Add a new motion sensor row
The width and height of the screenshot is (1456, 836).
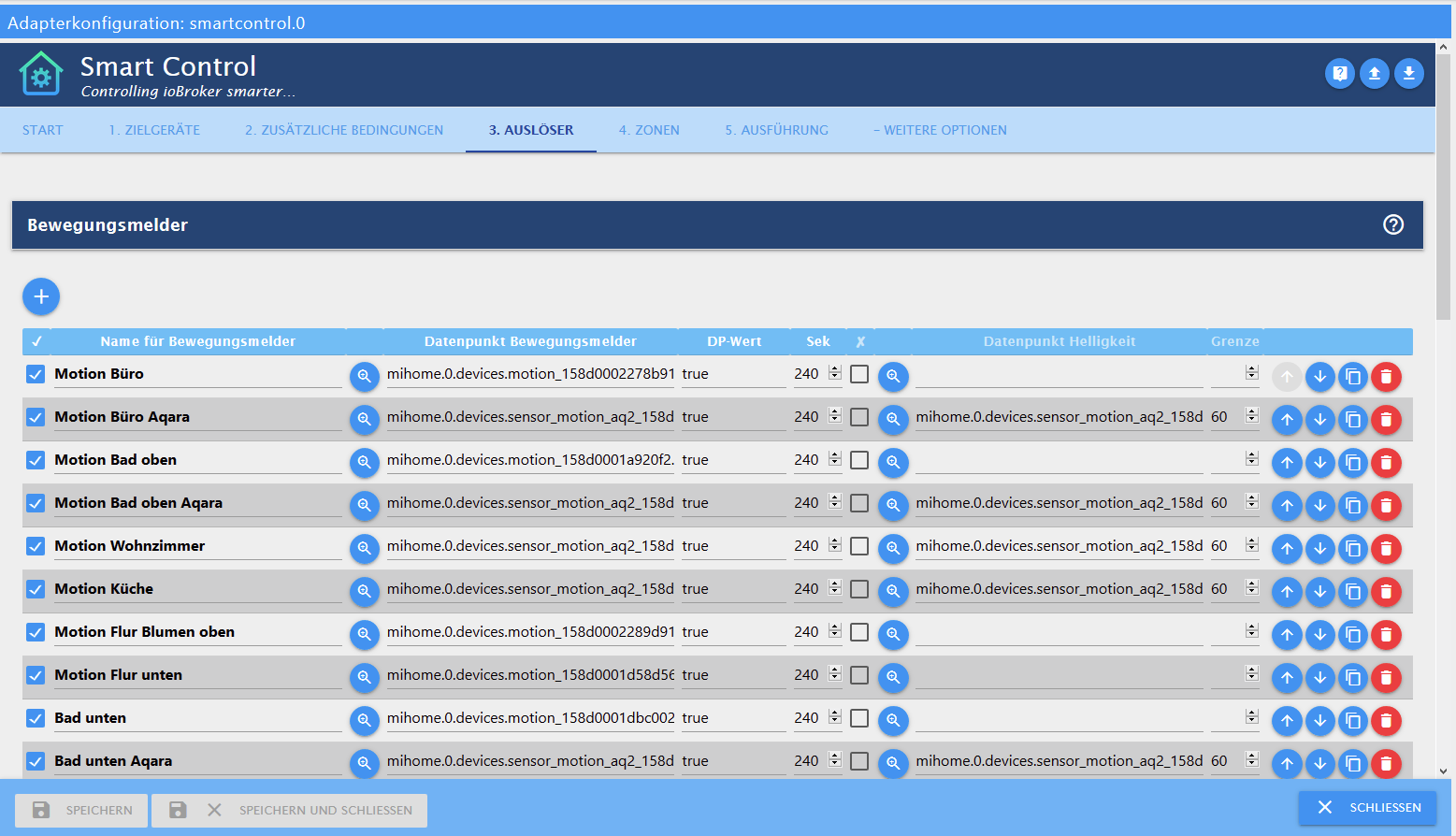click(x=41, y=296)
